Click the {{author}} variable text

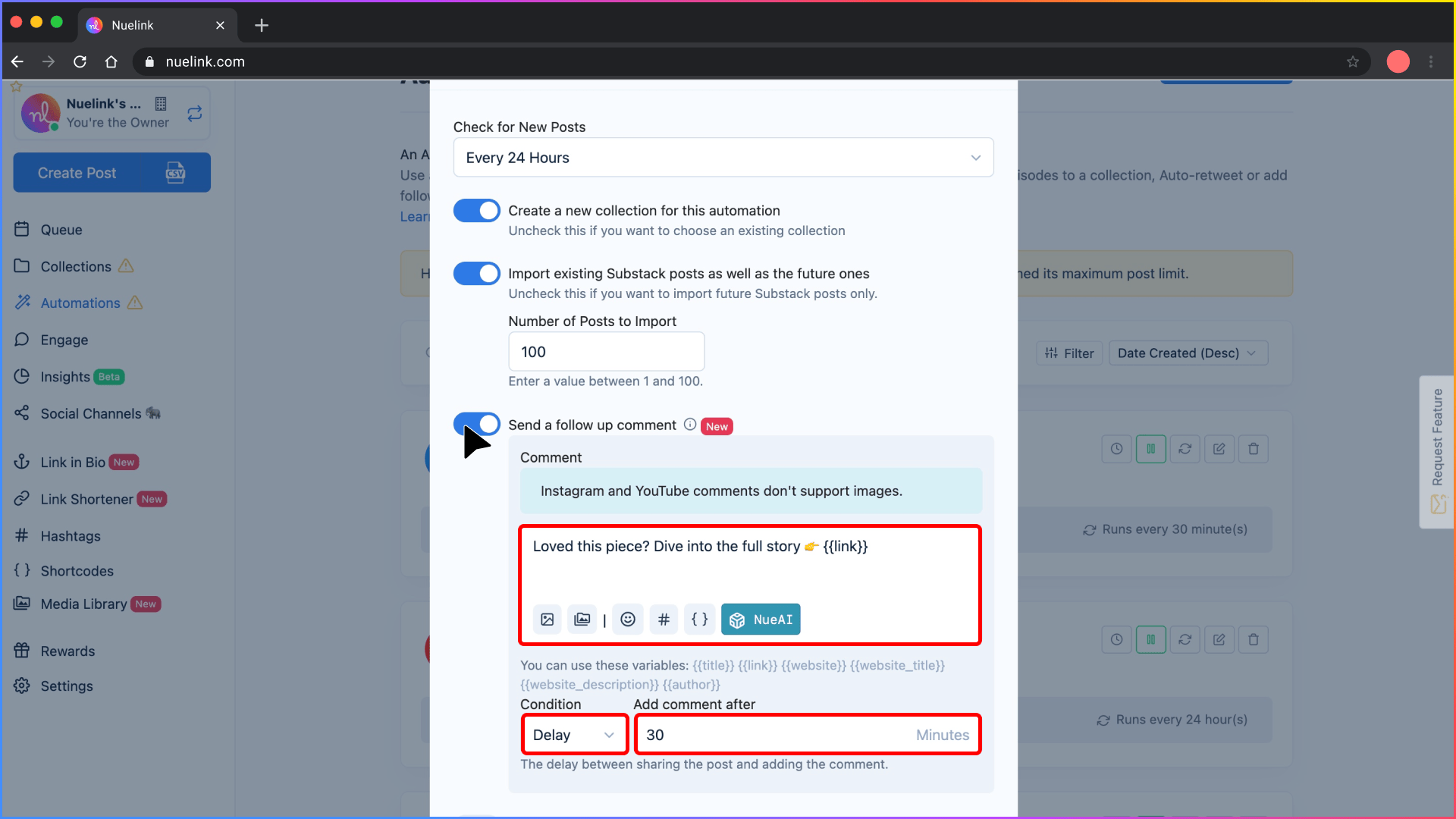point(691,684)
